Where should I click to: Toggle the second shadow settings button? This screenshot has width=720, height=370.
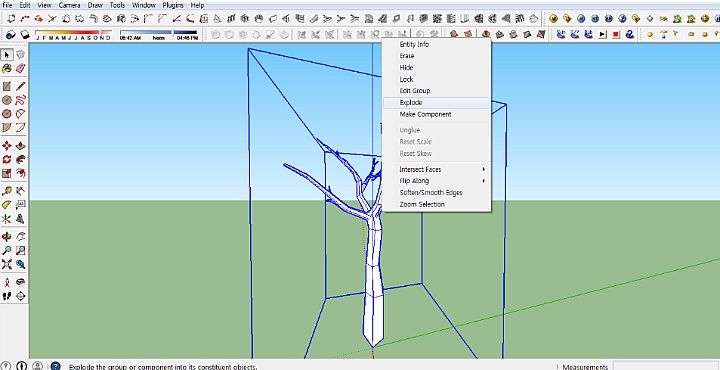pyautogui.click(x=25, y=34)
